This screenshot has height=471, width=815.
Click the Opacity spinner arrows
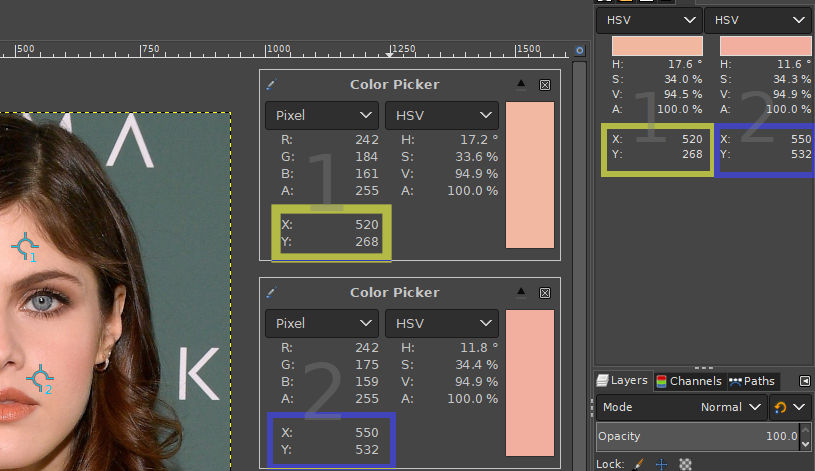806,436
